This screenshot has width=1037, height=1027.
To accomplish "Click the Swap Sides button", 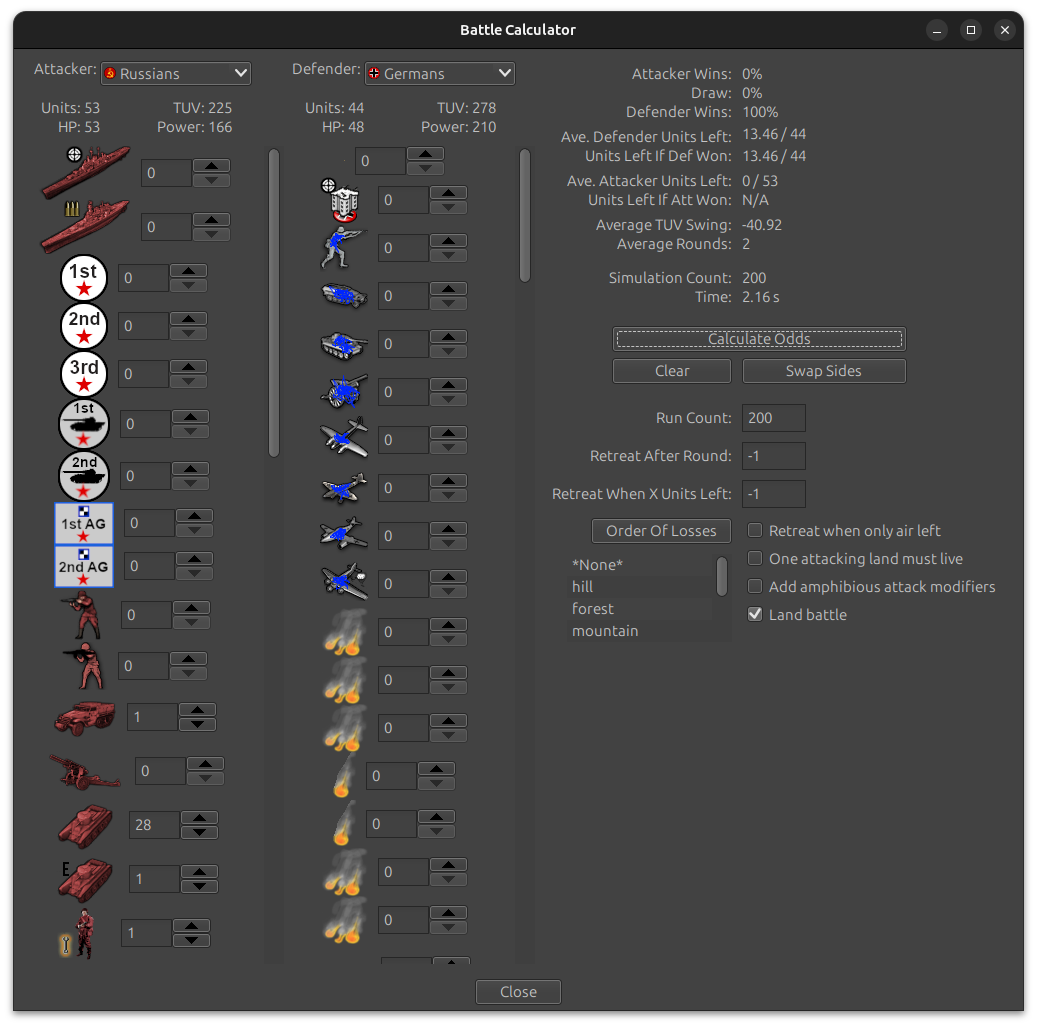I will [824, 371].
